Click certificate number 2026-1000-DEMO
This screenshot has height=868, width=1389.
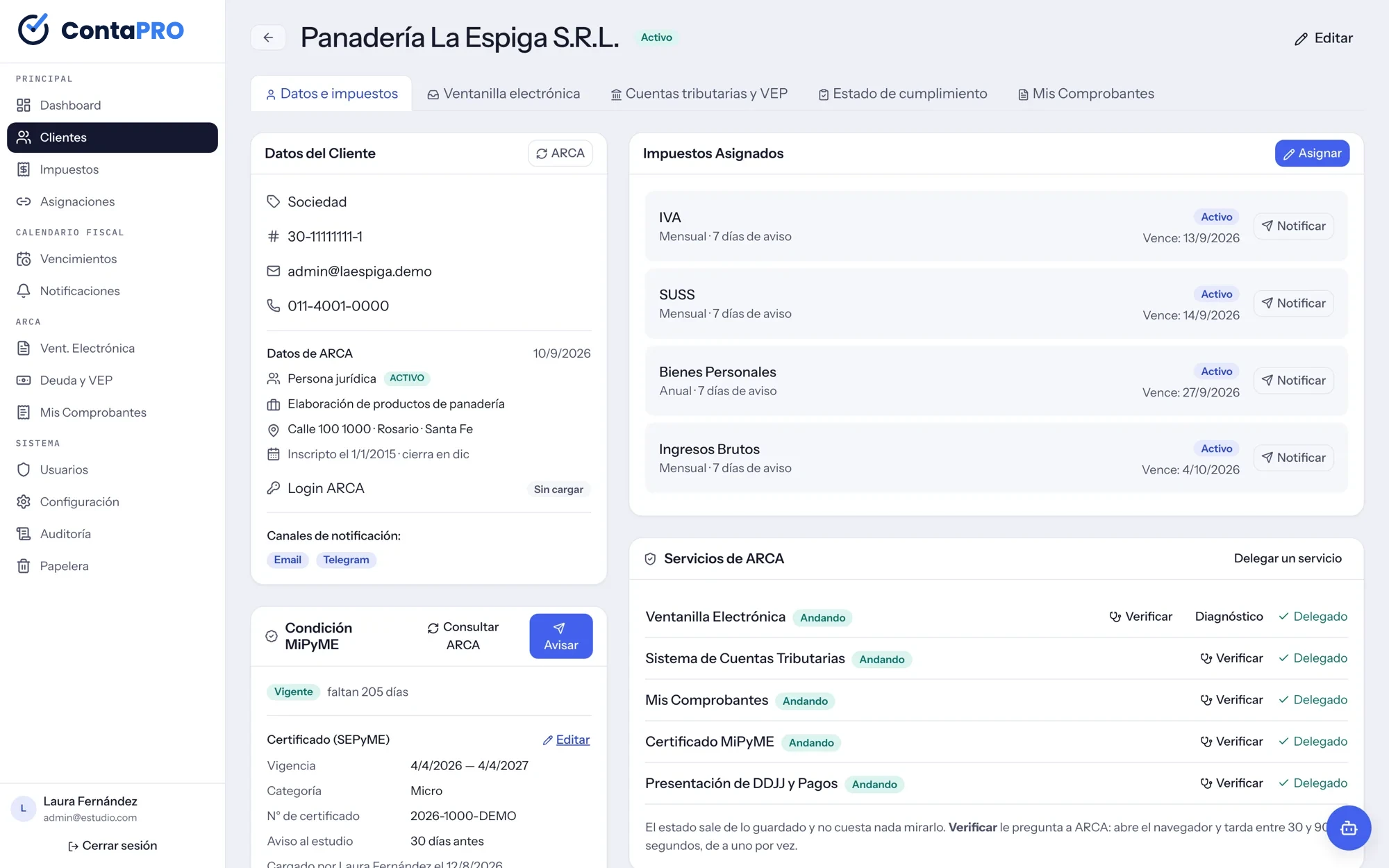click(x=463, y=816)
